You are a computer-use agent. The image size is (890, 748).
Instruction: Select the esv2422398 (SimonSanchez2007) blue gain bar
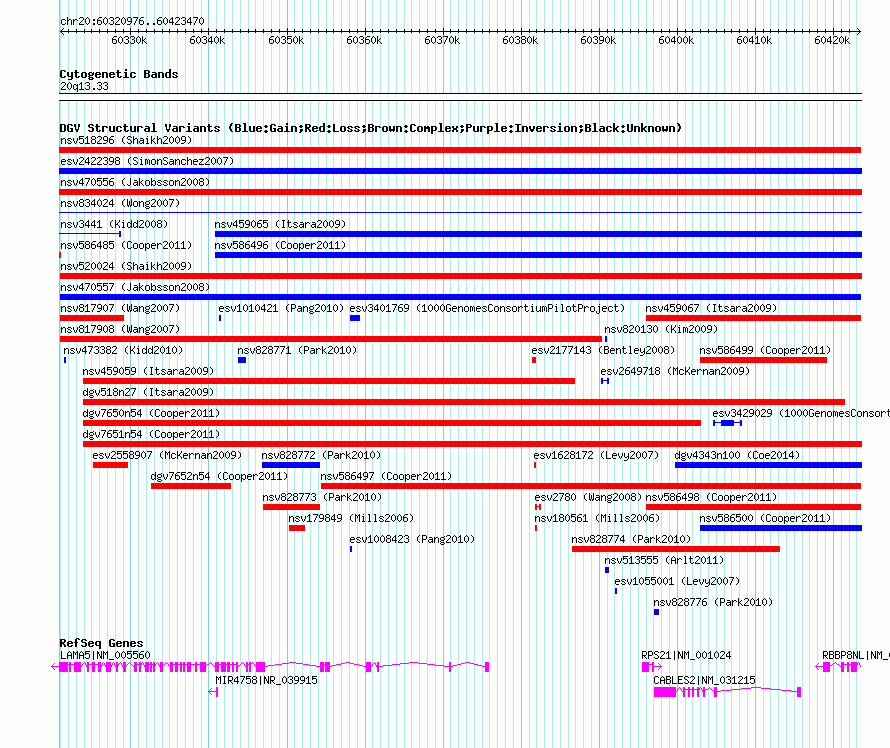click(460, 171)
